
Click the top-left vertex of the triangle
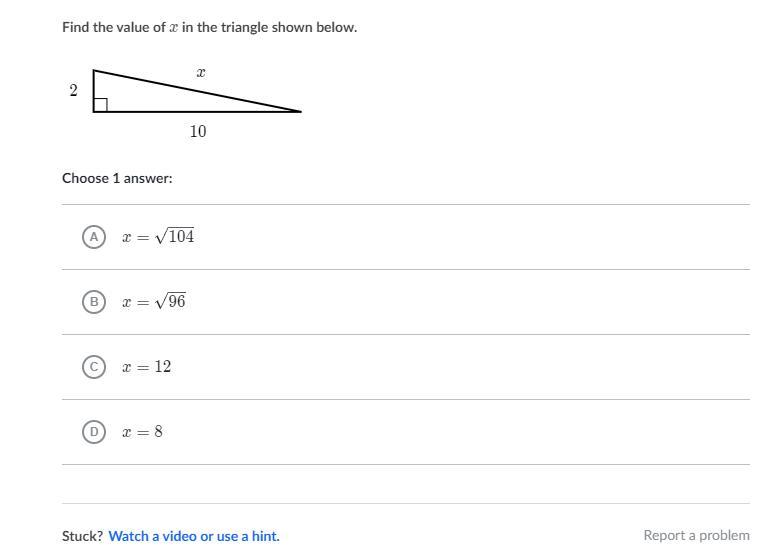coord(94,71)
